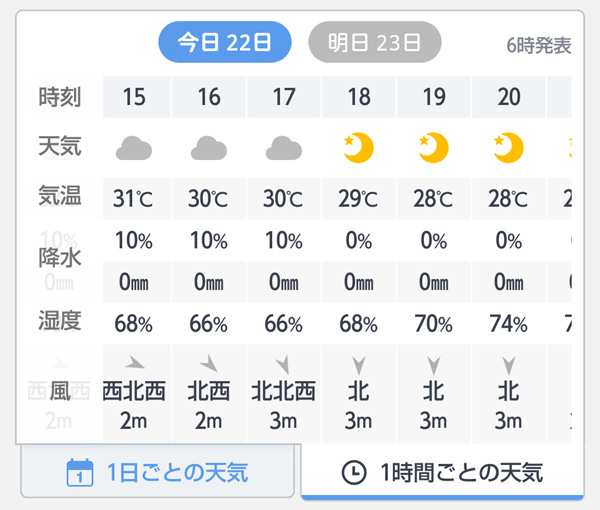Click the cloud icon for 15時

pos(134,150)
